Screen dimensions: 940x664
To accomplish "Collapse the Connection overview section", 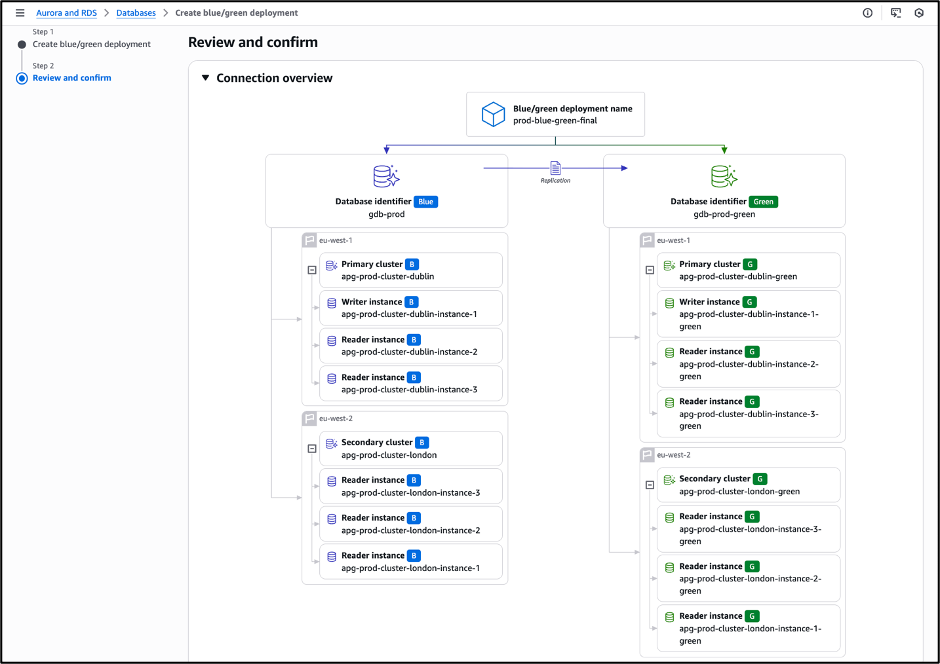I will pos(206,78).
